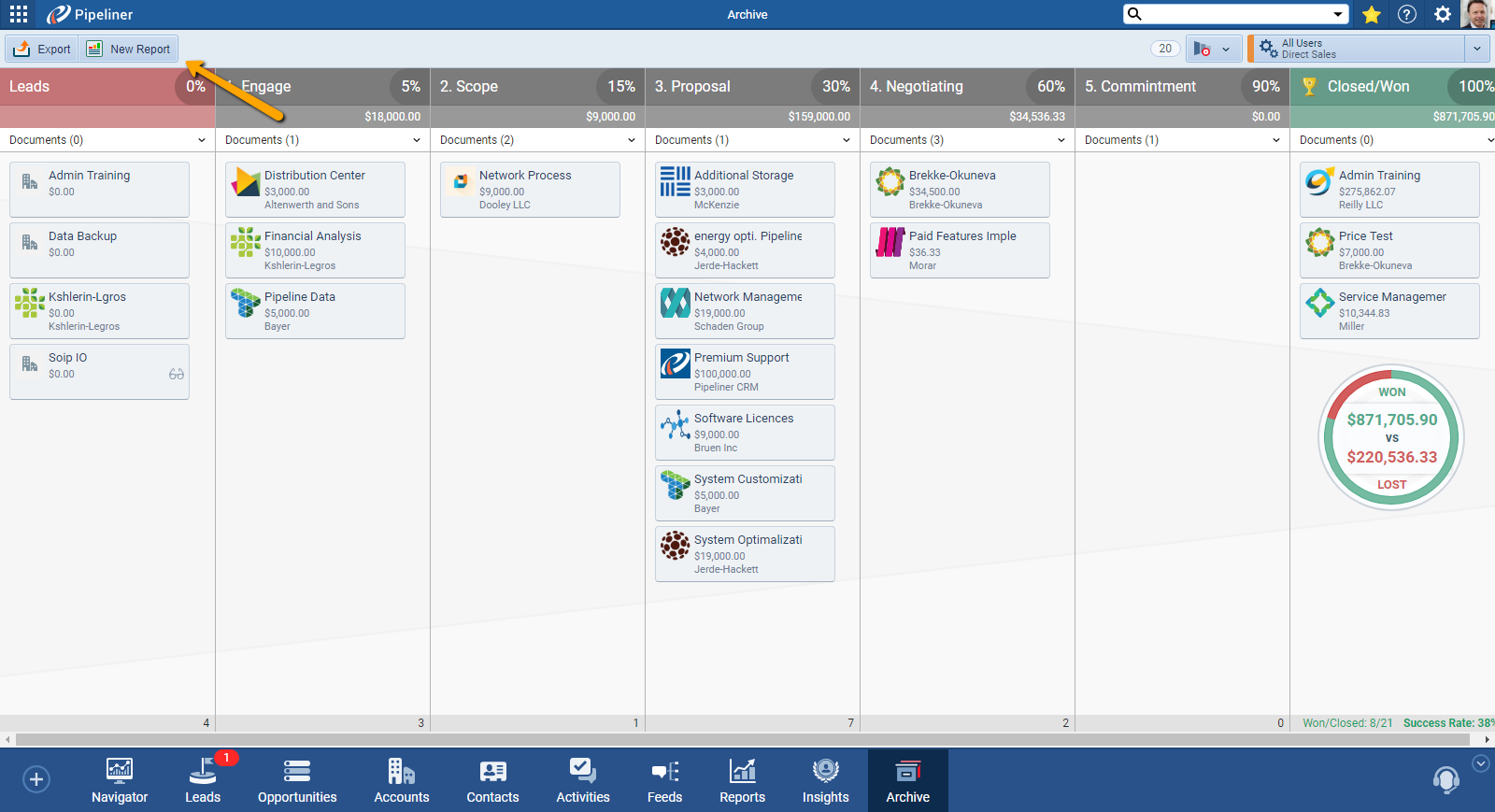This screenshot has height=812, width=1495.
Task: Collapse the bottom navigation bar chevron
Action: coord(1481,763)
